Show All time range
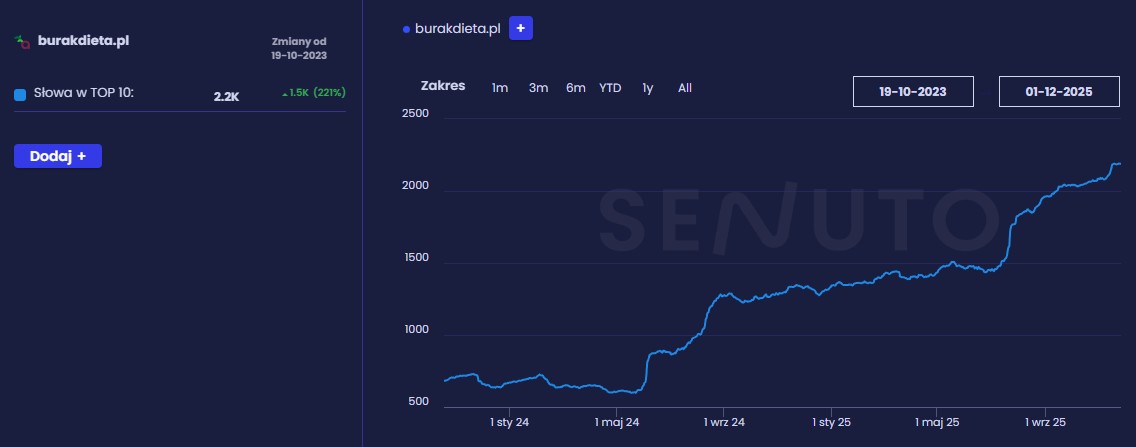Screen dimensions: 1136x447 [x=685, y=88]
